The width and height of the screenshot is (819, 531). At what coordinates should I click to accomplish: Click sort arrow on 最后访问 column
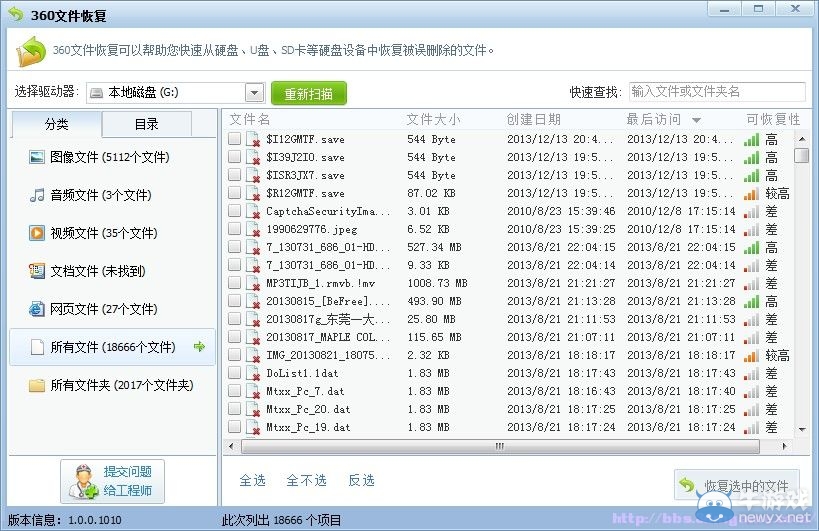(x=696, y=120)
